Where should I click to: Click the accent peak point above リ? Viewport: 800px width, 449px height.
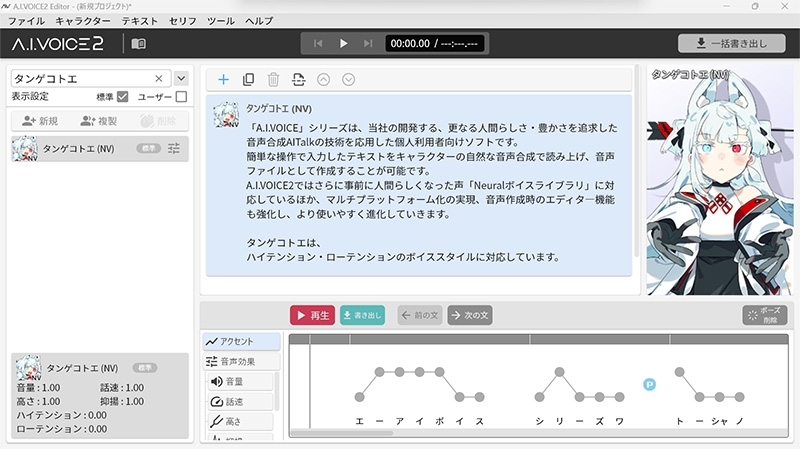pos(560,372)
